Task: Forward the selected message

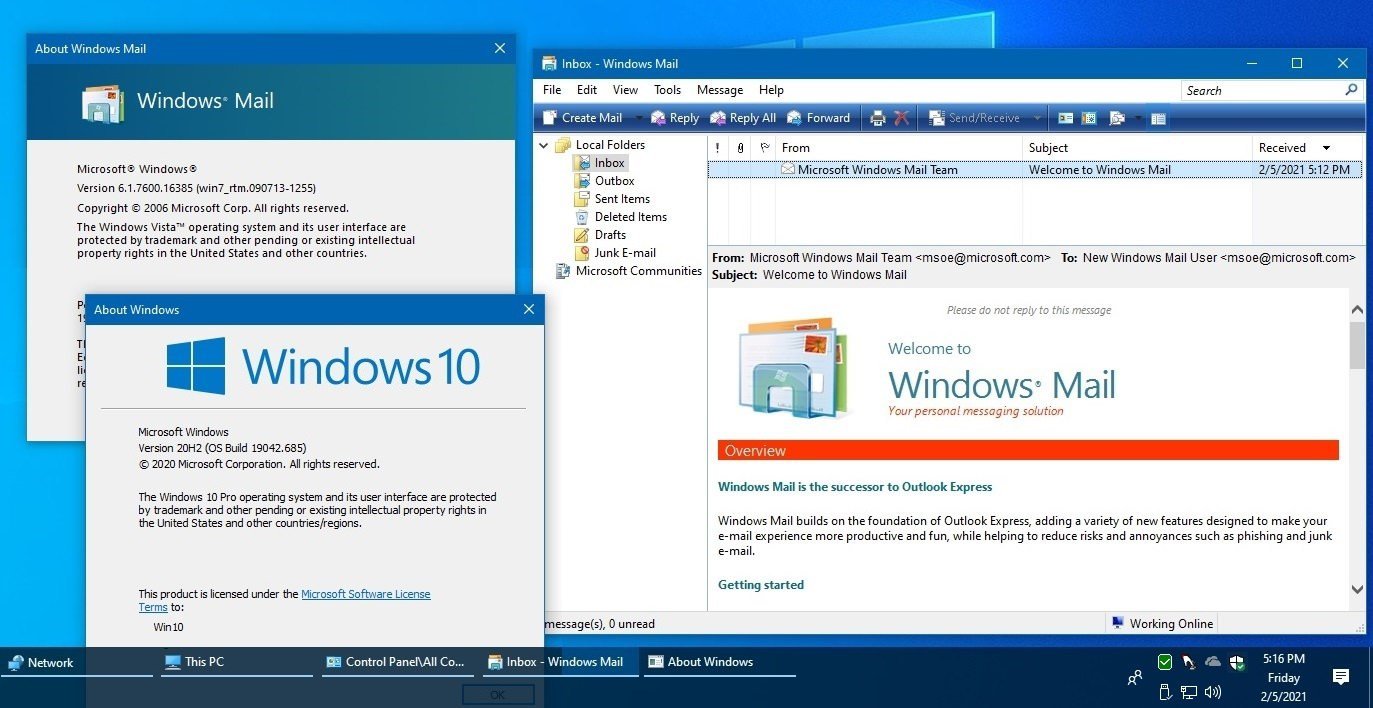Action: pos(818,118)
